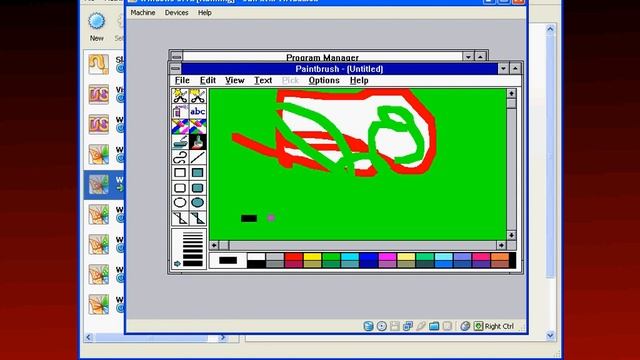Select the Brush tool

pyautogui.click(x=198, y=142)
